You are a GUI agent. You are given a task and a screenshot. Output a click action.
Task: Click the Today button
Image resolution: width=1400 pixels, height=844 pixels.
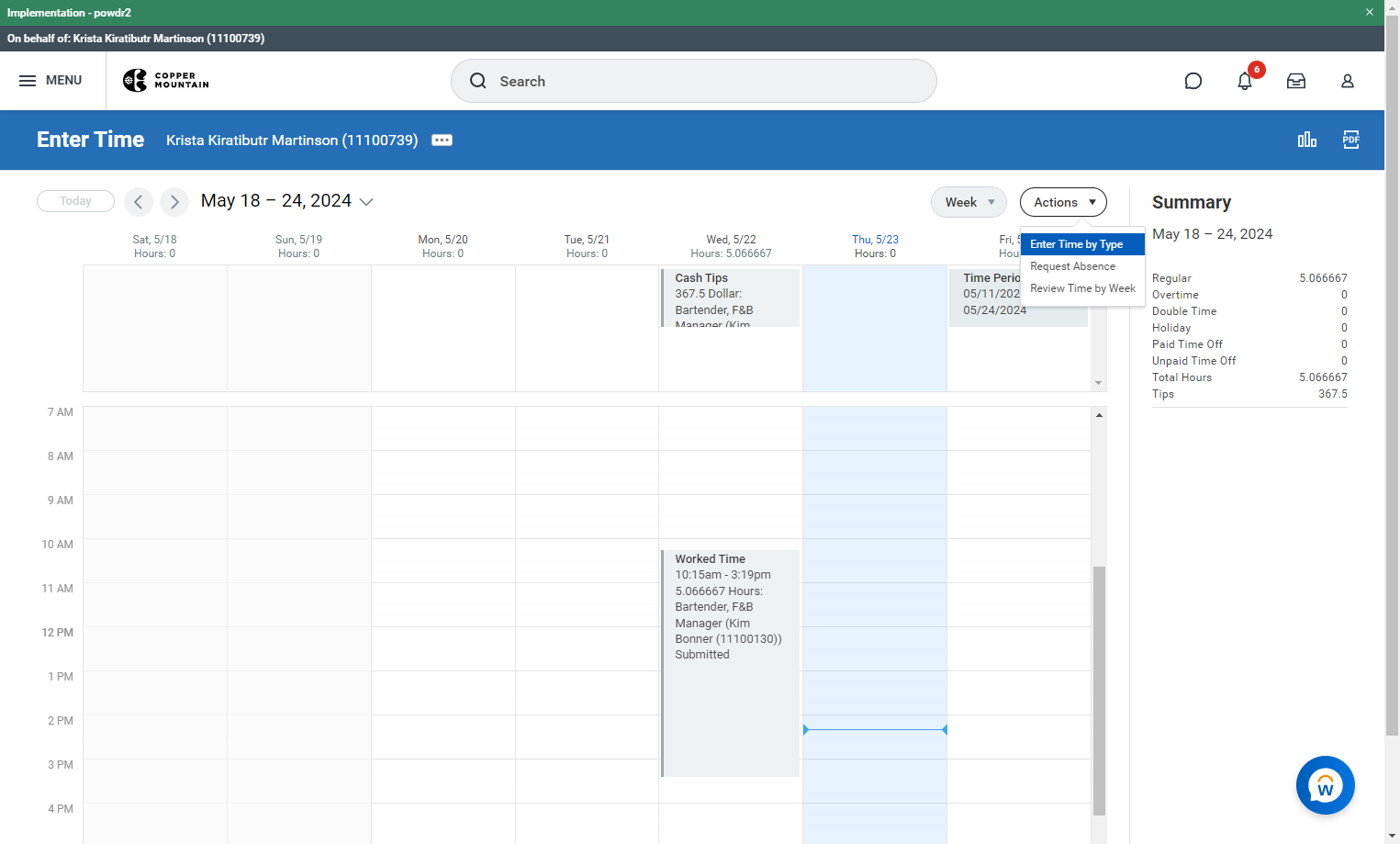[x=75, y=201]
